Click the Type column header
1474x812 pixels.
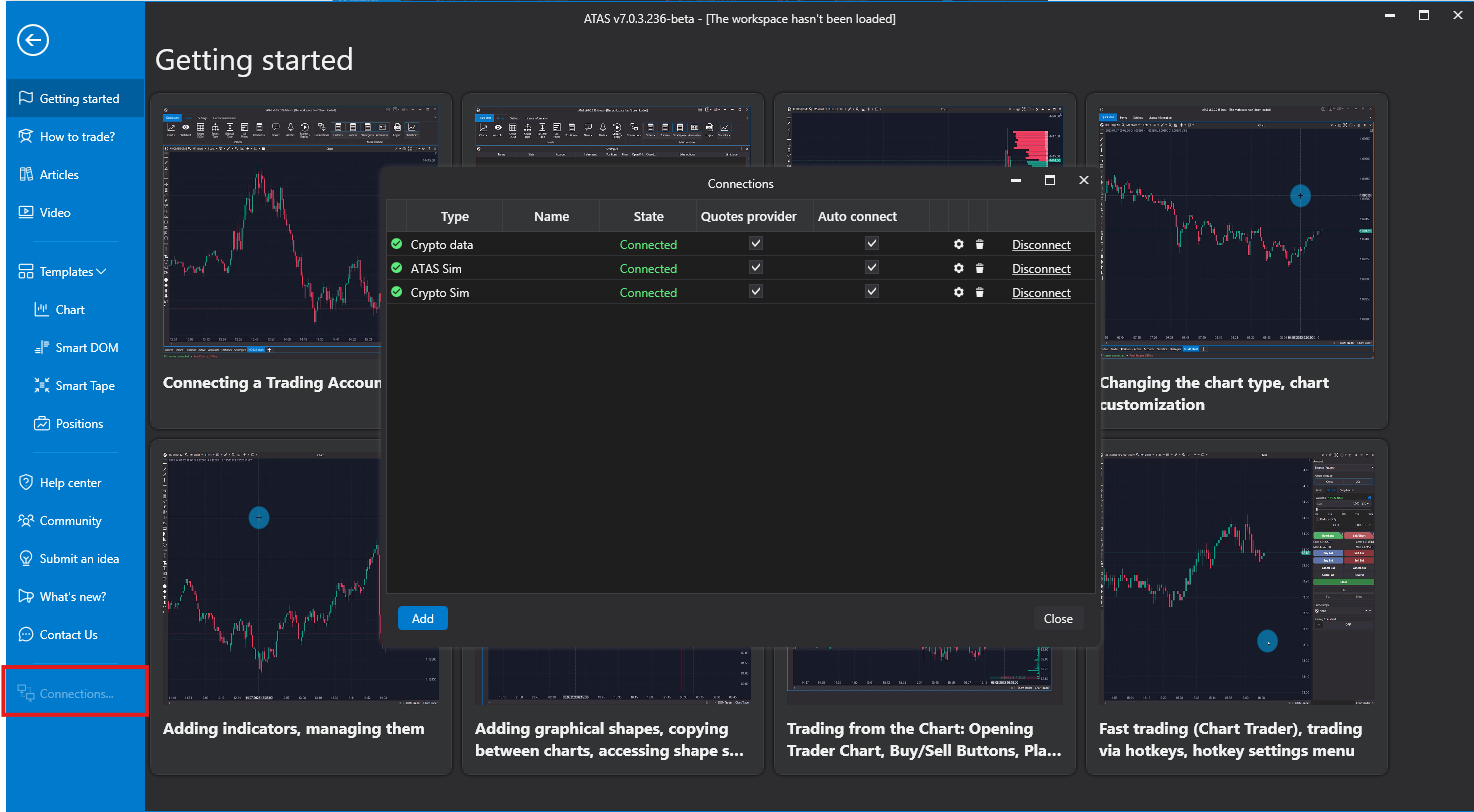tap(455, 216)
